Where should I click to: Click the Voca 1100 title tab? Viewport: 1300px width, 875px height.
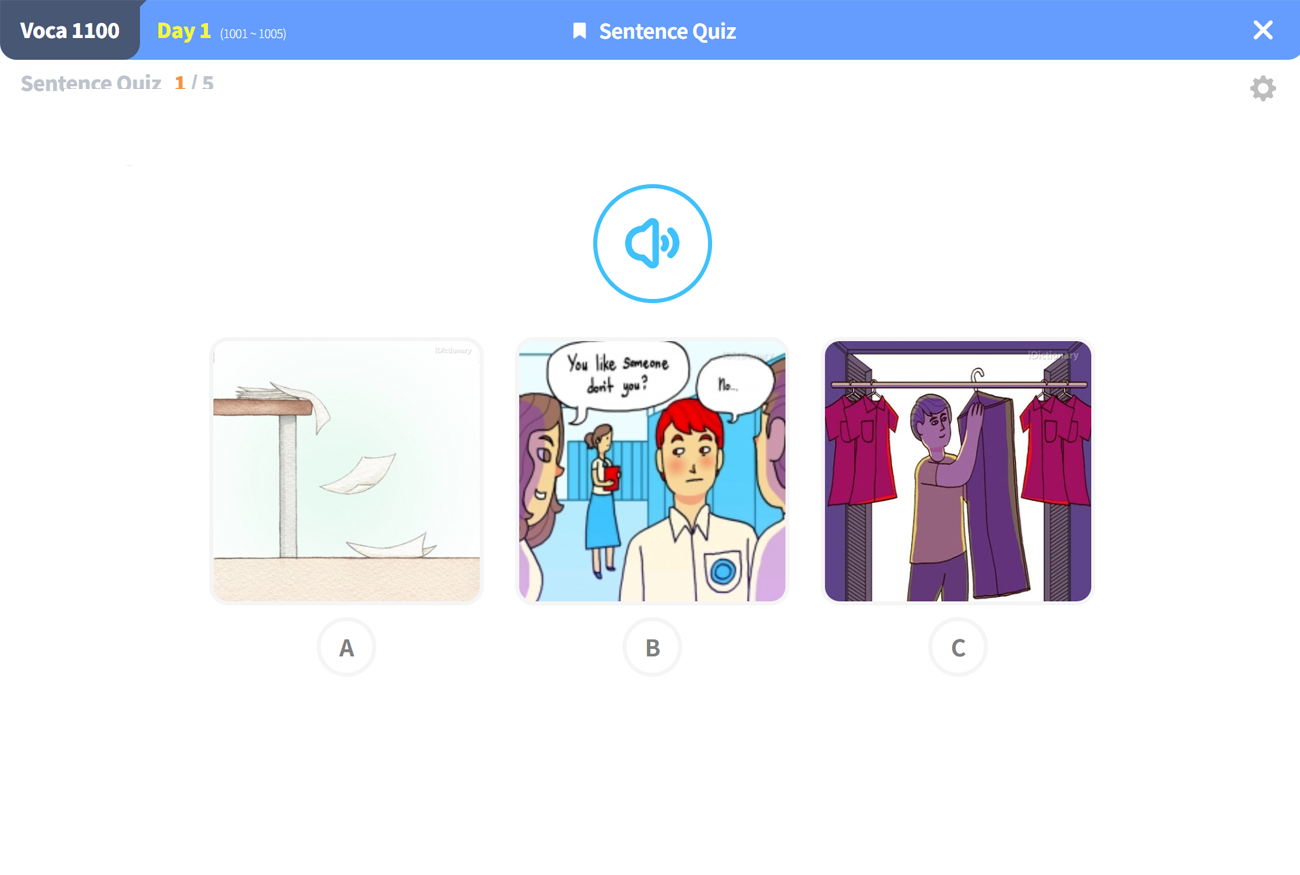[70, 30]
